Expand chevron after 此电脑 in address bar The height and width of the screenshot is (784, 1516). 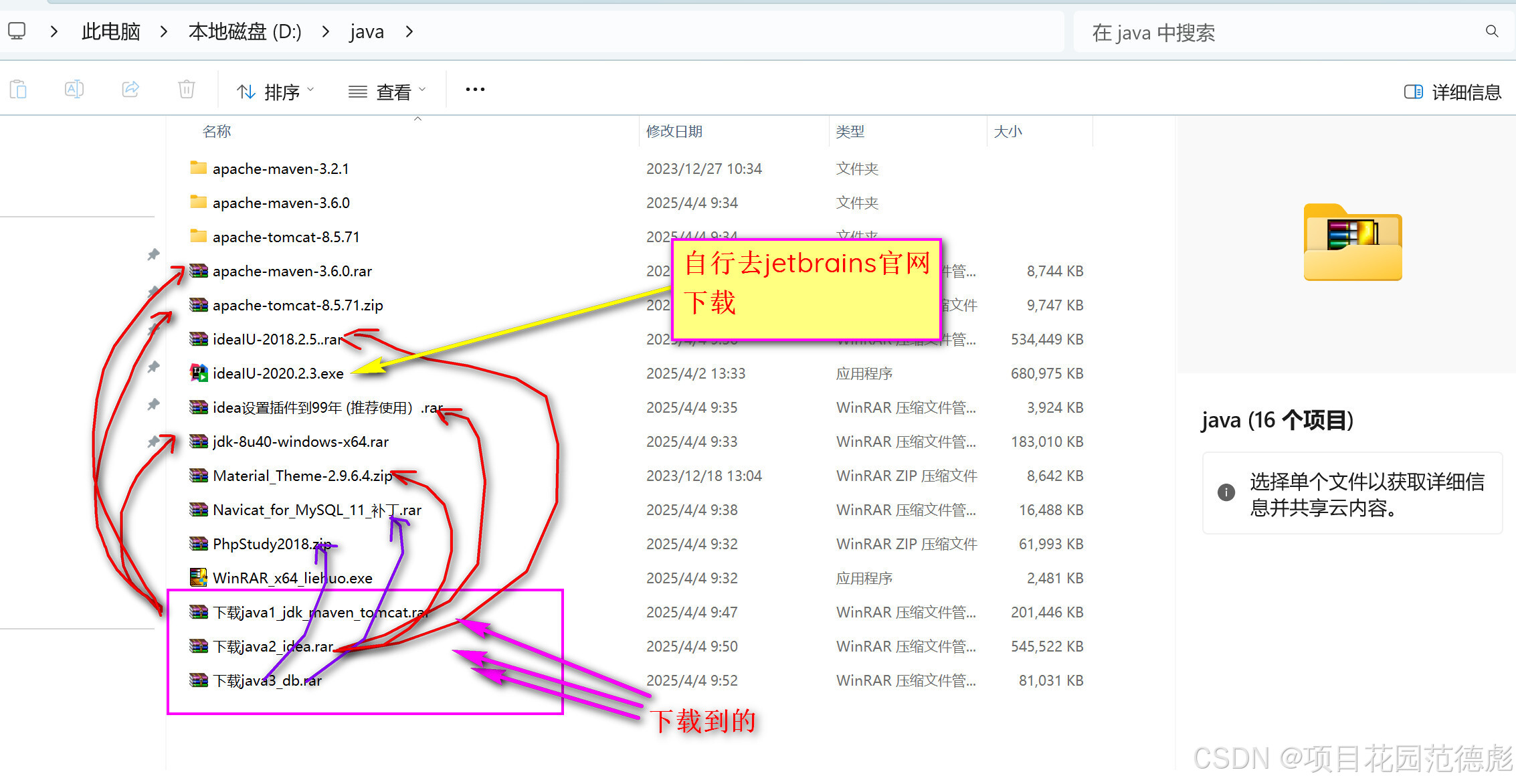(x=164, y=31)
